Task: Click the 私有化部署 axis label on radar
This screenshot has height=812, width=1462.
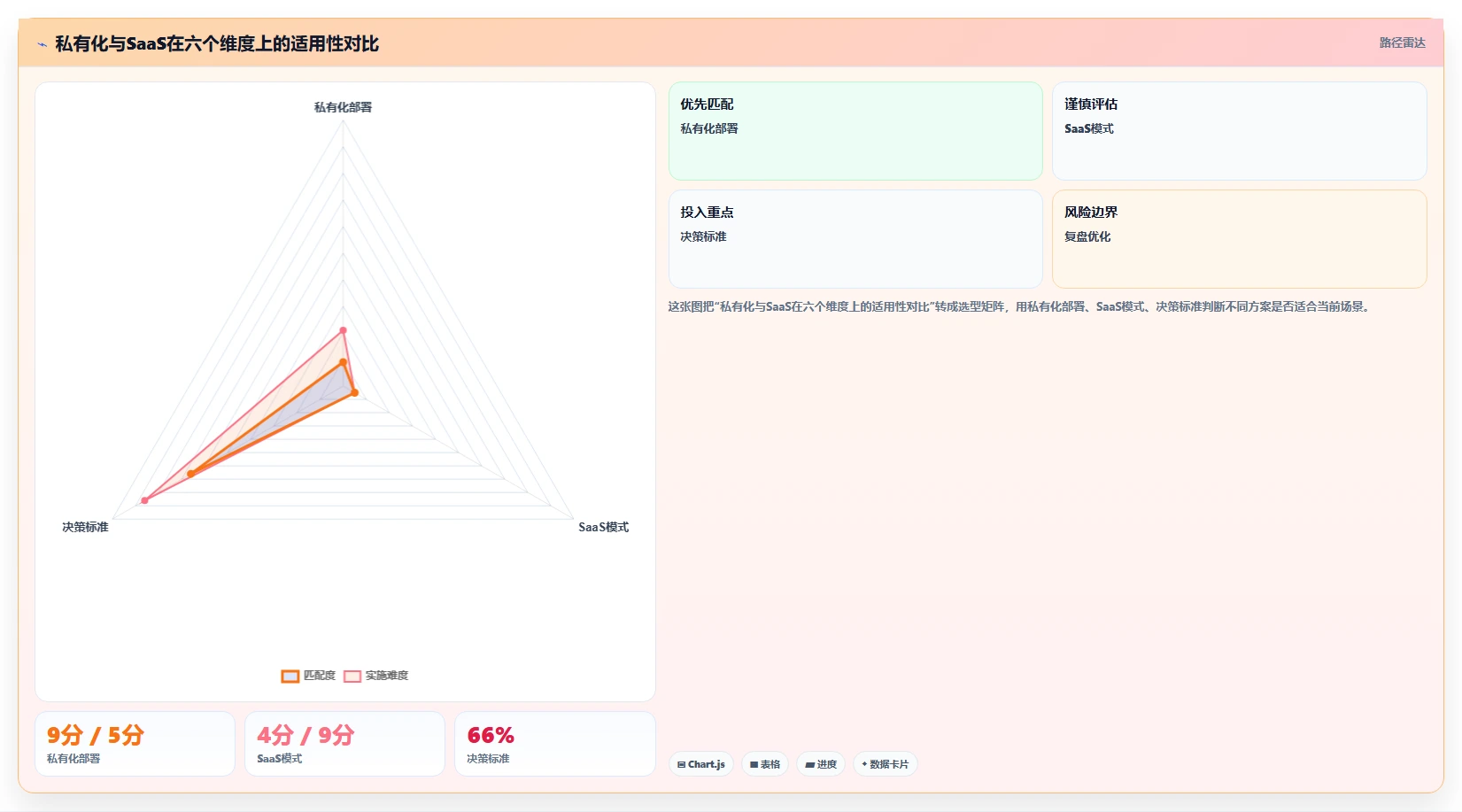Action: click(x=344, y=107)
